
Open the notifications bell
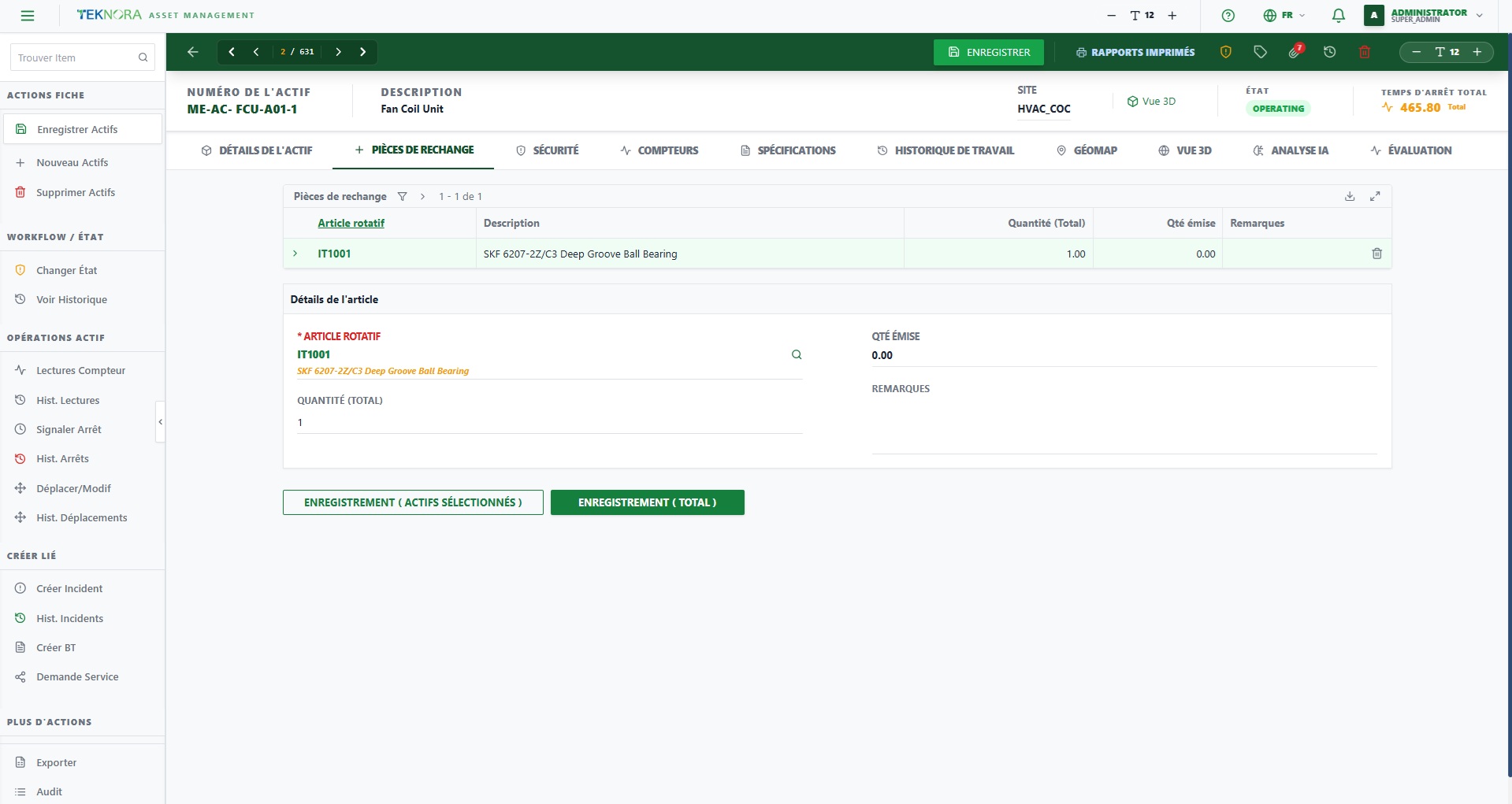1338,16
